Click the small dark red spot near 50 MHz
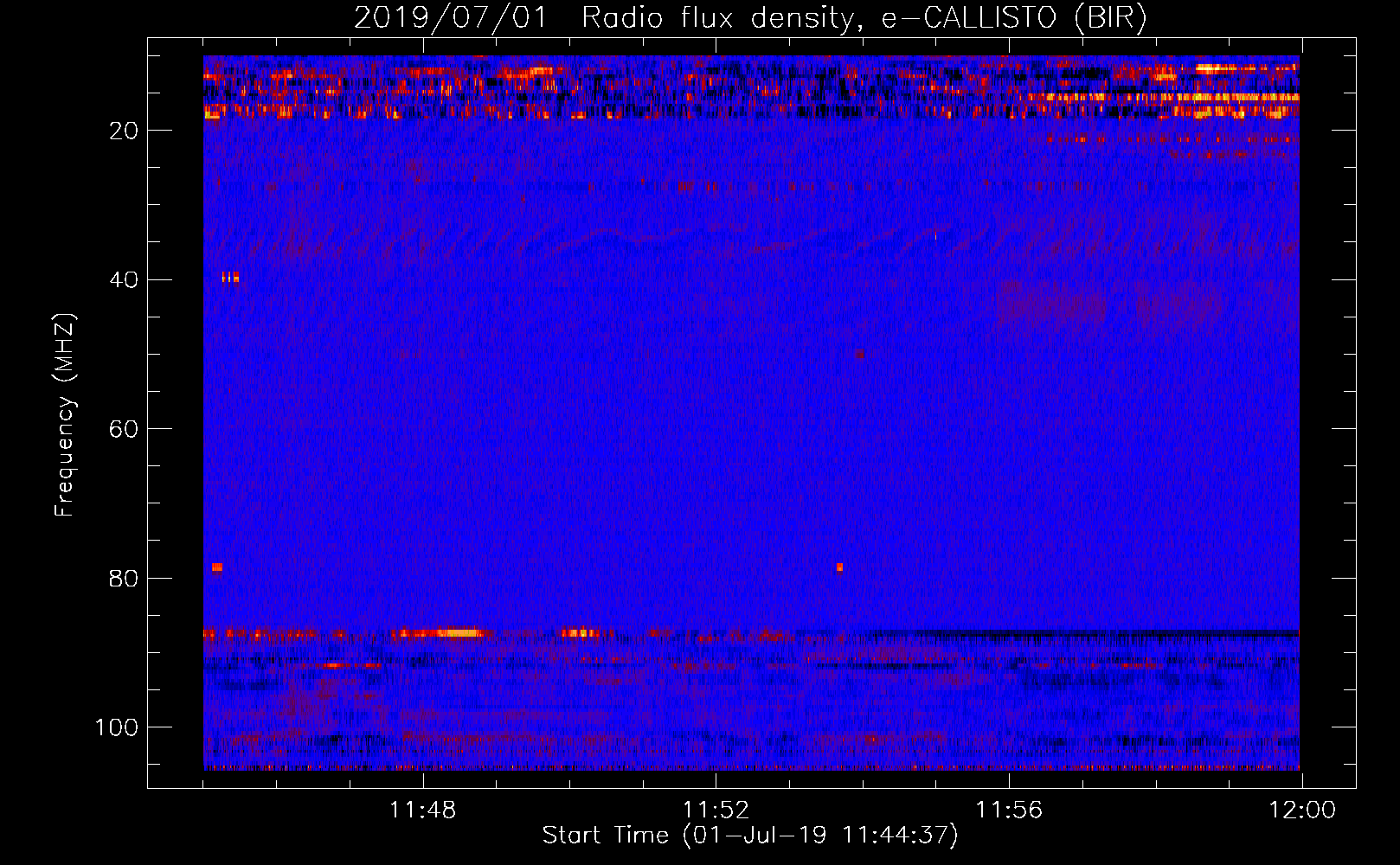 860,354
